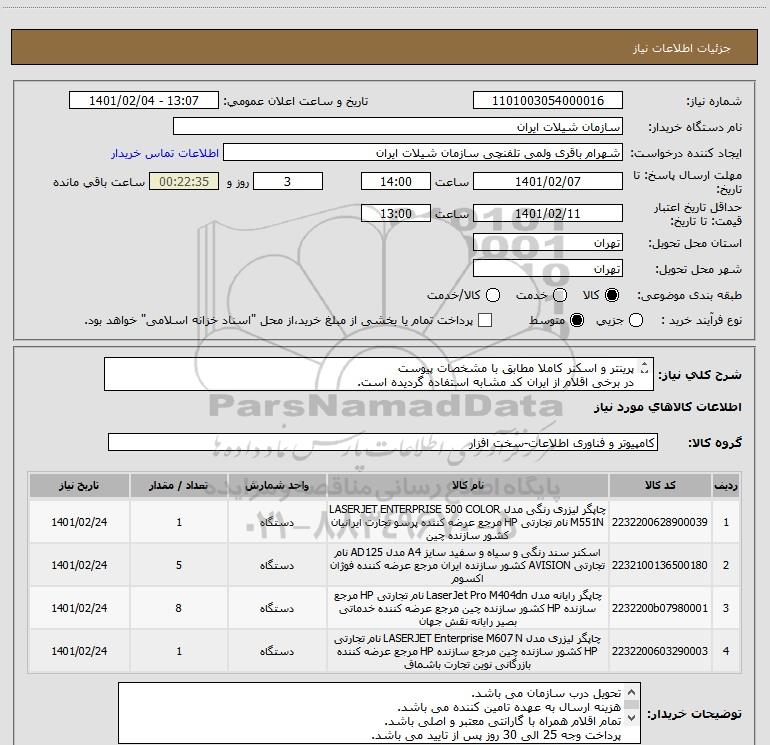Select the کالا/خدمت radio button

coord(493,295)
